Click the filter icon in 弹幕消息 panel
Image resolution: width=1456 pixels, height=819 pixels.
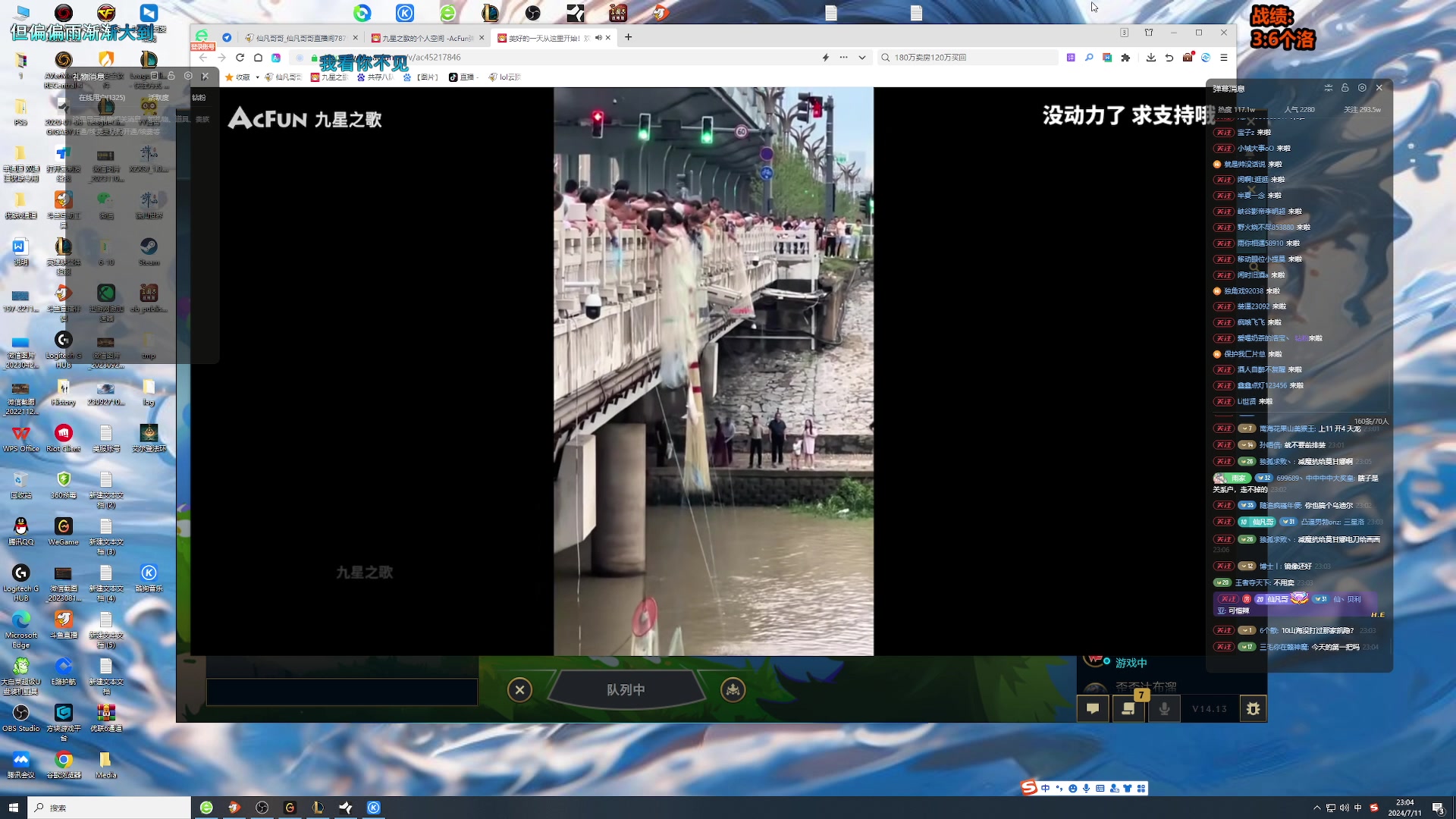[1329, 88]
